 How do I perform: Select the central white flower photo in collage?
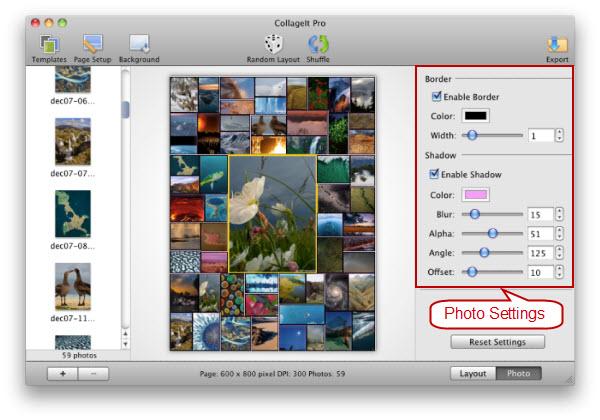tap(272, 214)
